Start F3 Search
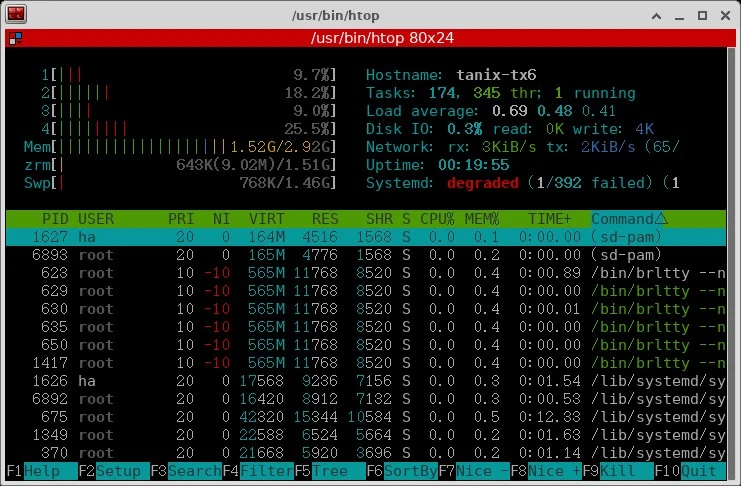741x486 pixels. (x=186, y=471)
